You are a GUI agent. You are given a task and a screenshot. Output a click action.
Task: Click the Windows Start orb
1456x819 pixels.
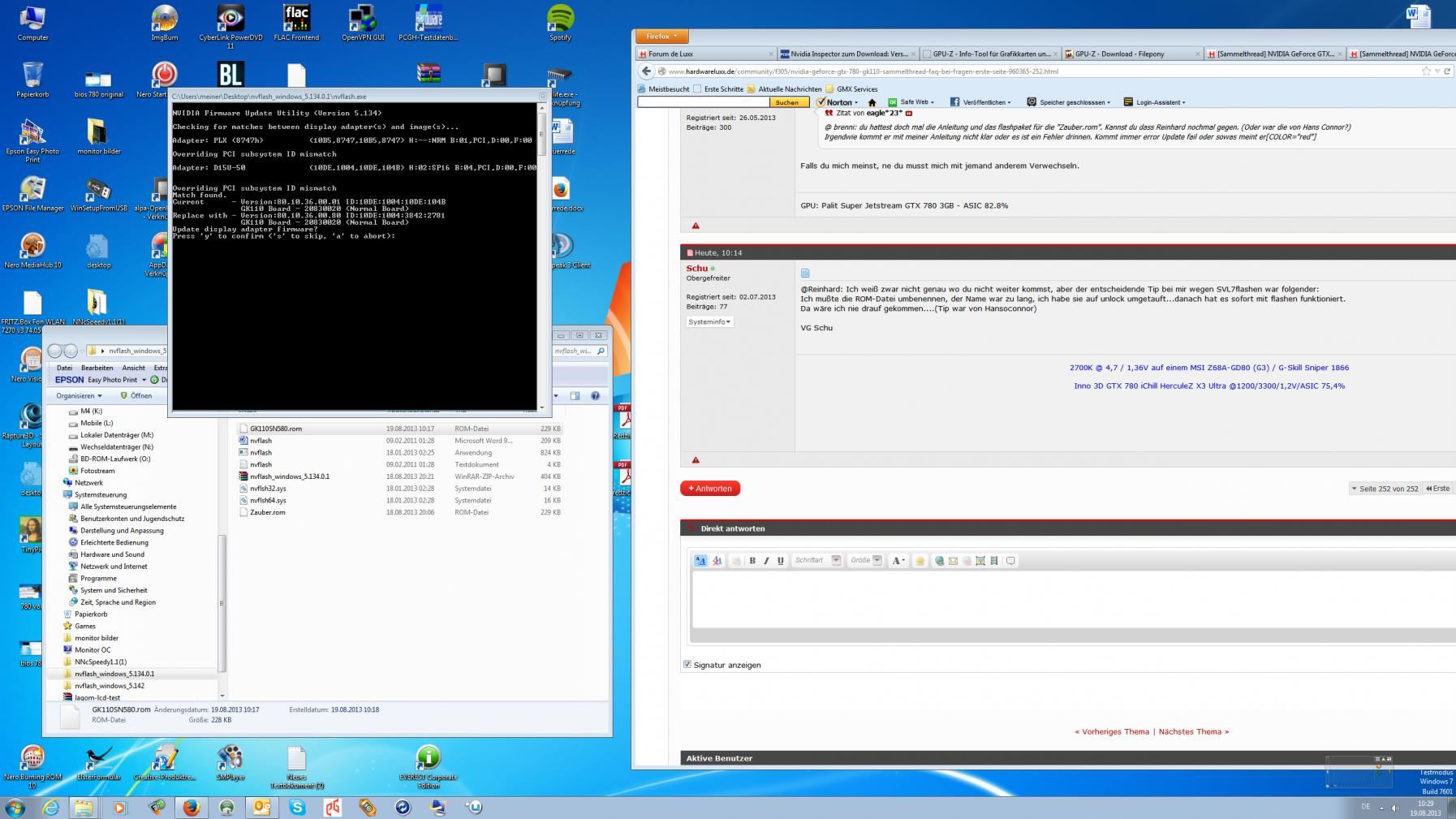click(x=15, y=808)
